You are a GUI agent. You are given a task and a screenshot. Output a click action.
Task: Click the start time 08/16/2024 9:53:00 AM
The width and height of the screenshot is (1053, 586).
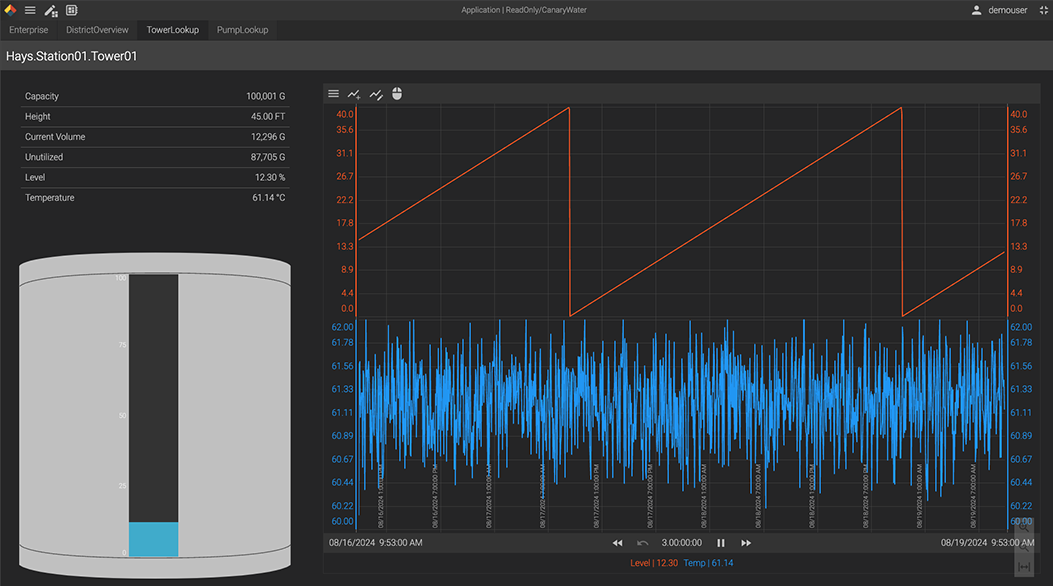[x=375, y=543]
